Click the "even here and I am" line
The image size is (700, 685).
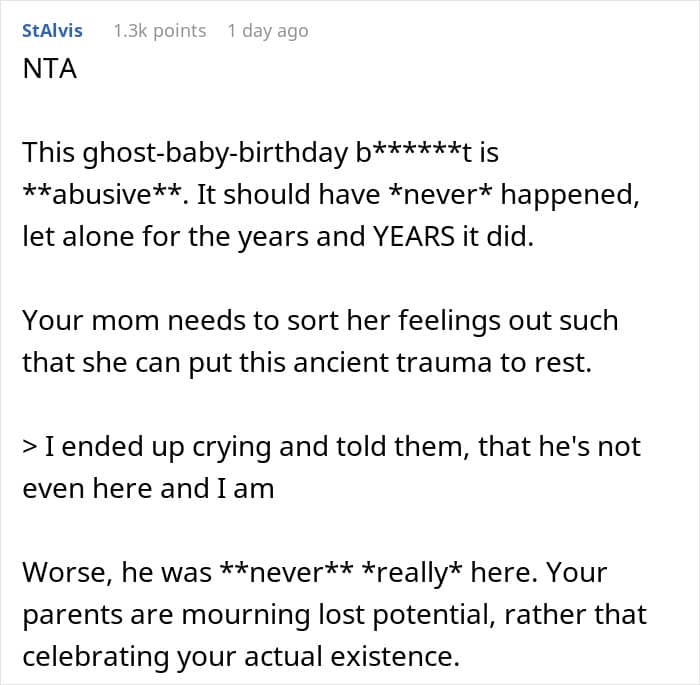[148, 488]
